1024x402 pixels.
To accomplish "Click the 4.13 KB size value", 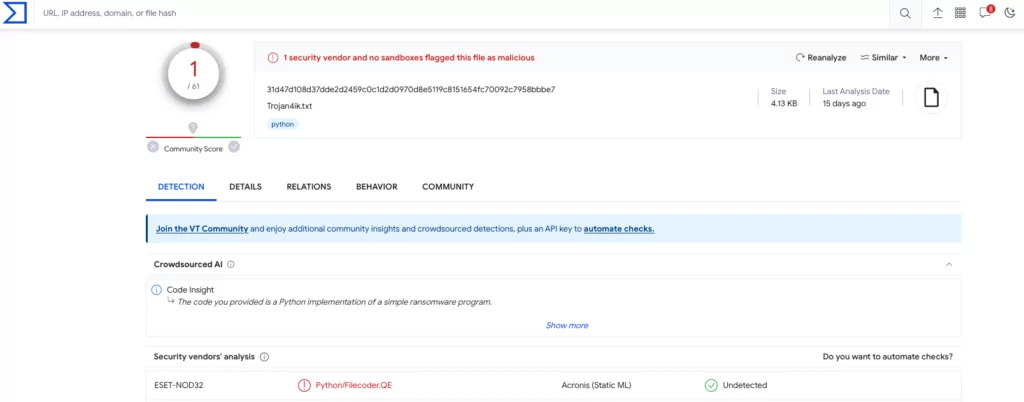I will 784,103.
